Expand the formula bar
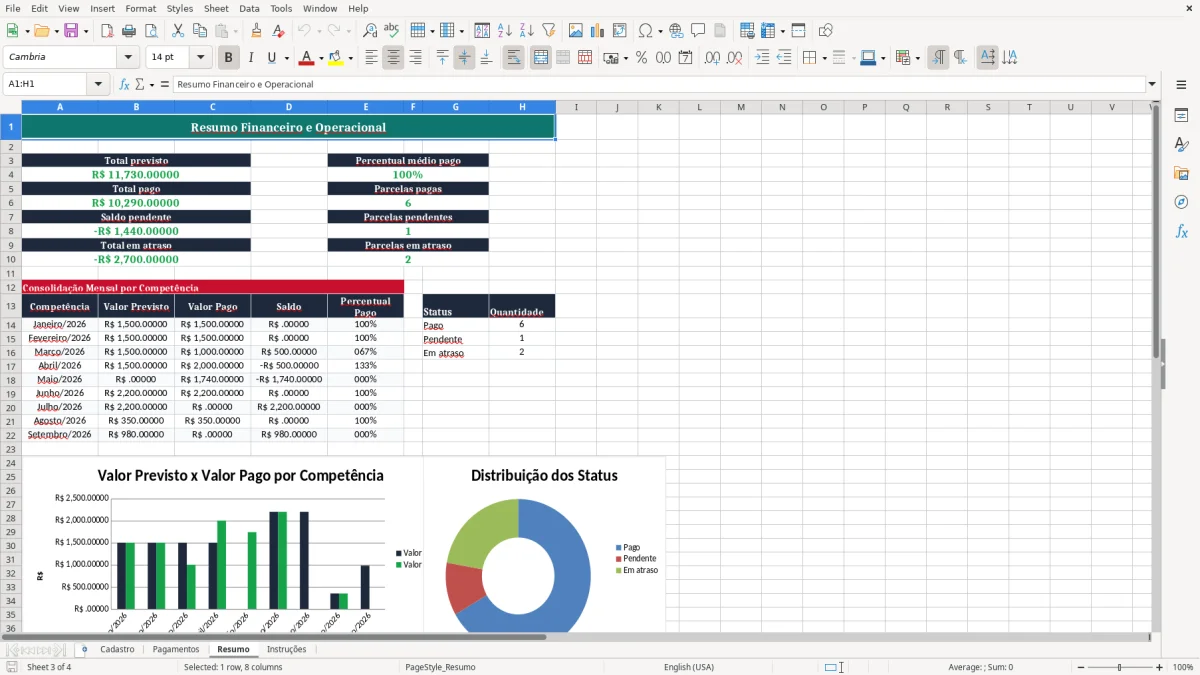 [1152, 84]
